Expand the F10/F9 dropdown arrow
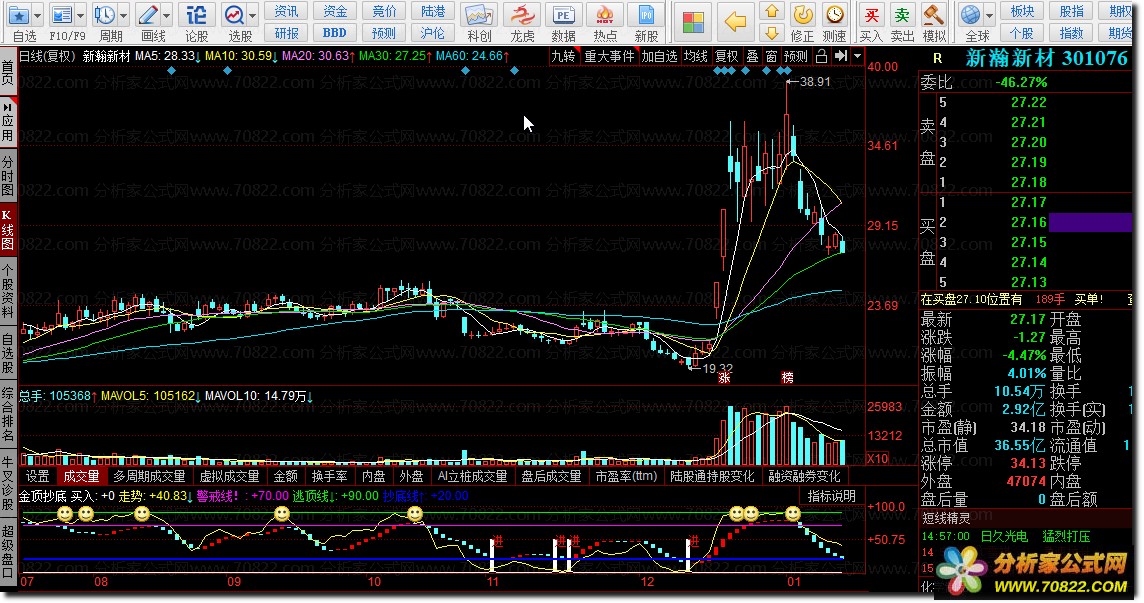Viewport: 1144px width, 603px height. [80, 15]
